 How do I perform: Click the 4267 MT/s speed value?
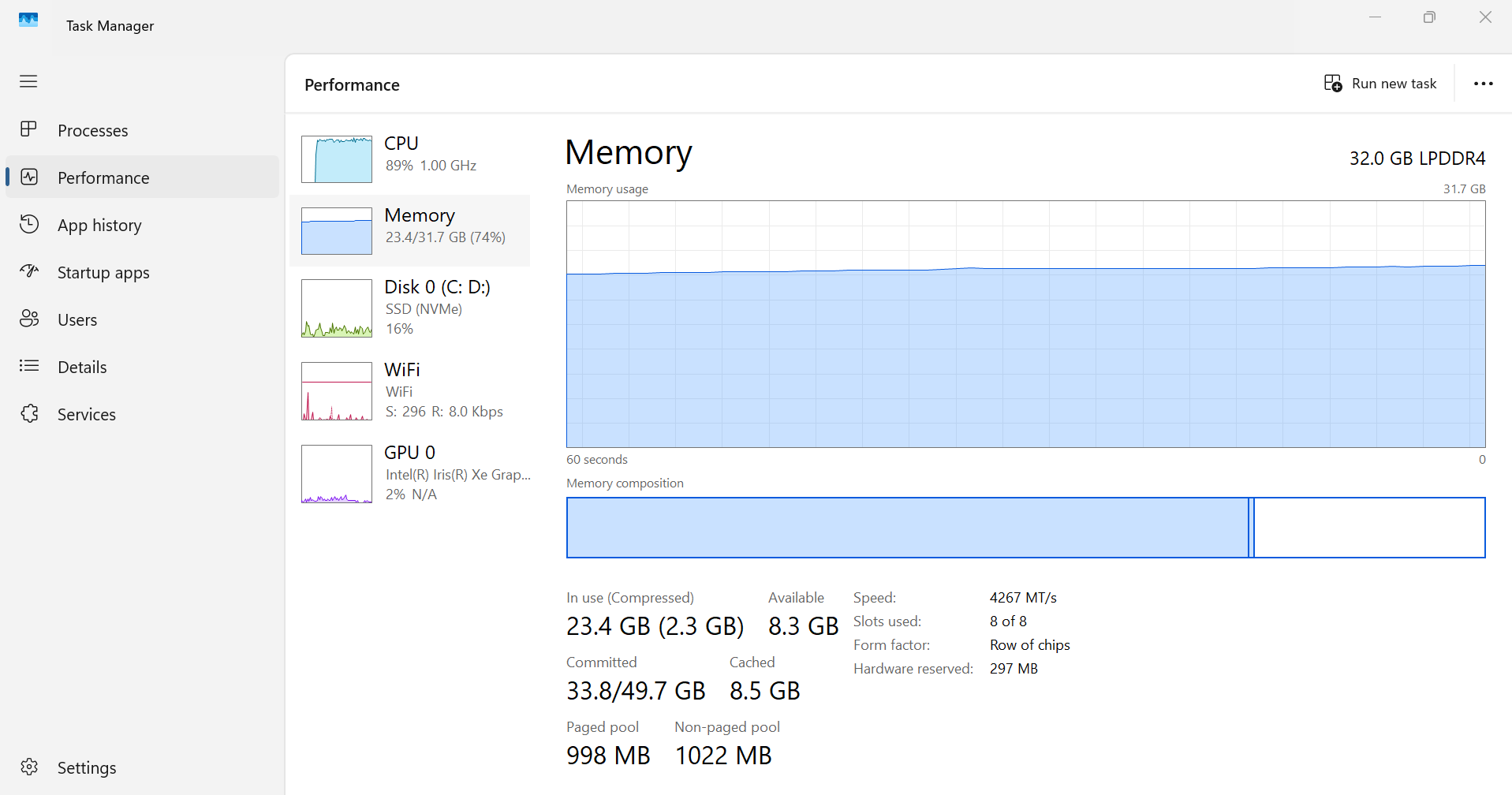tap(1023, 598)
